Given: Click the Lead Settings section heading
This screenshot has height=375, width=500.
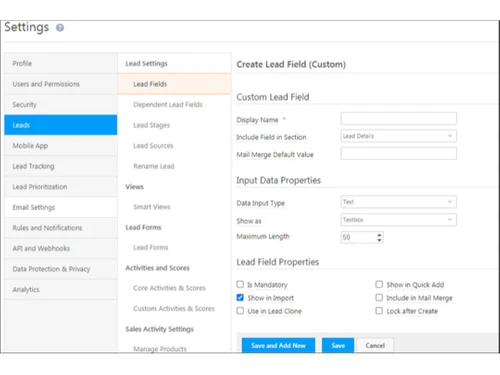Looking at the screenshot, I should (146, 63).
